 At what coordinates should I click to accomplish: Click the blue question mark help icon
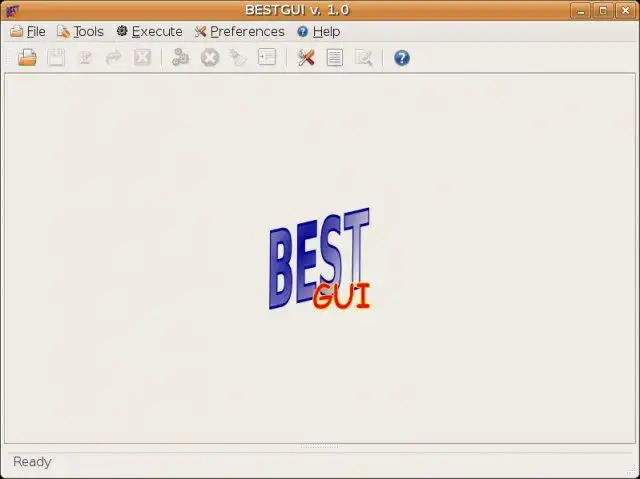[402, 58]
